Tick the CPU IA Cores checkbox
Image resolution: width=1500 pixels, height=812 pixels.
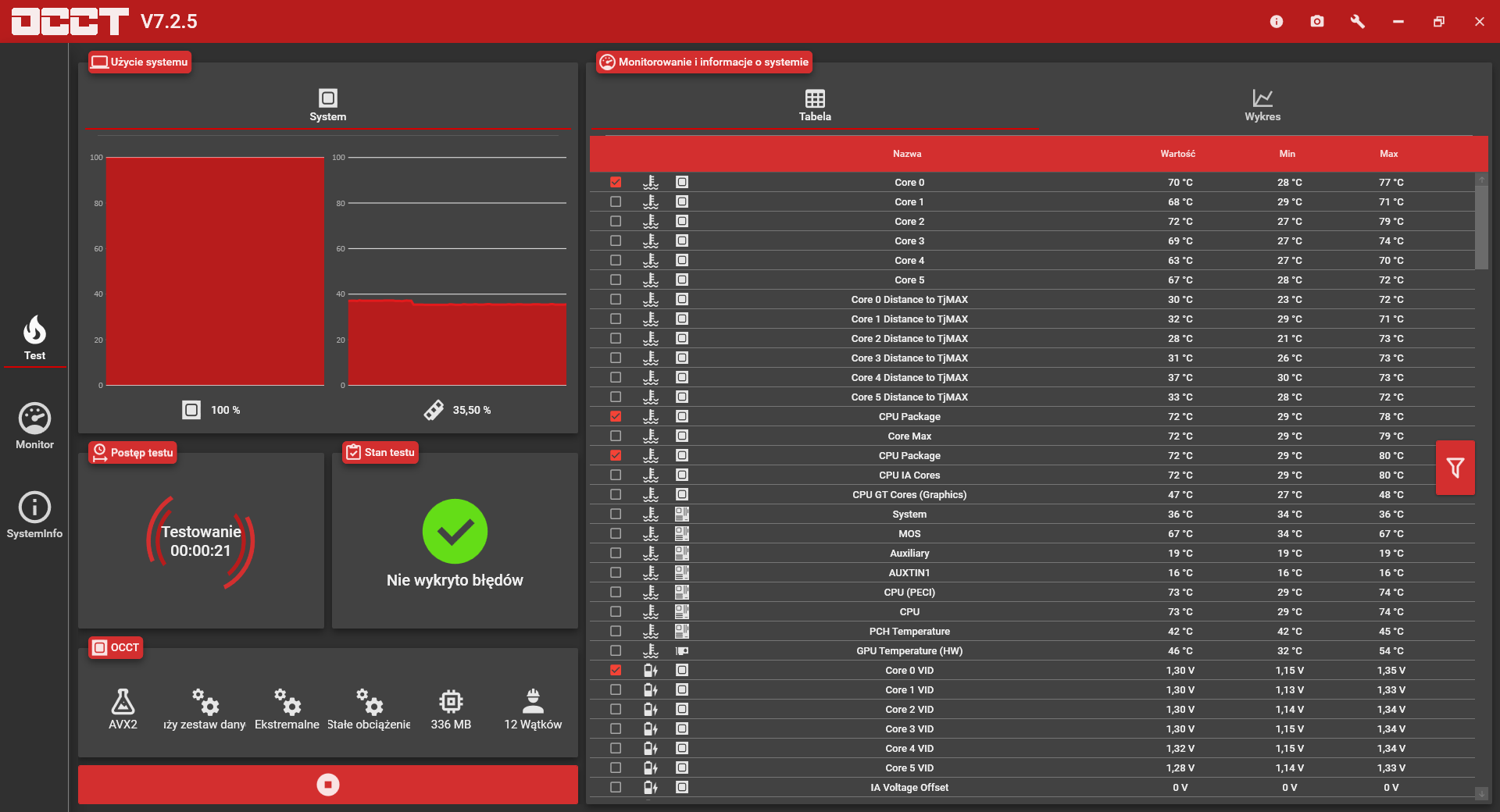click(x=616, y=475)
